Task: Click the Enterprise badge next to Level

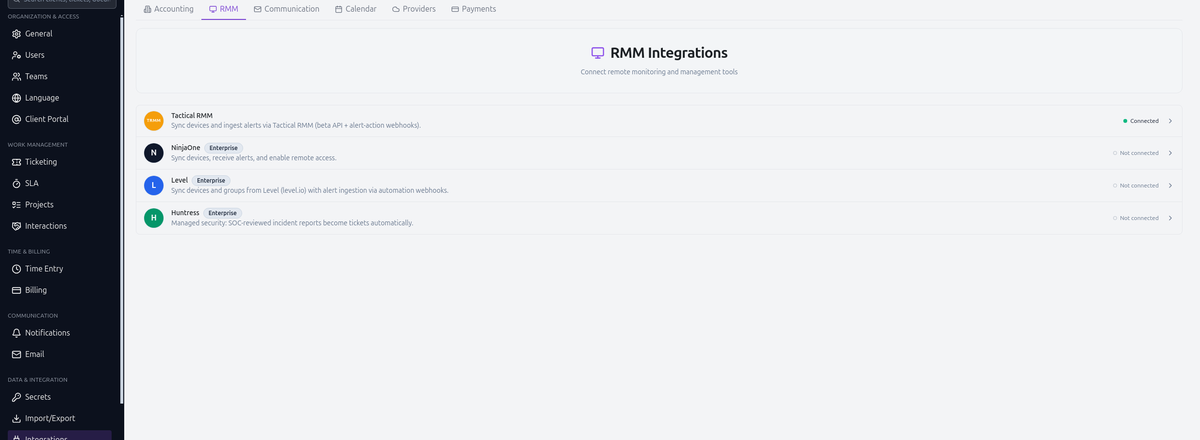Action: [211, 180]
